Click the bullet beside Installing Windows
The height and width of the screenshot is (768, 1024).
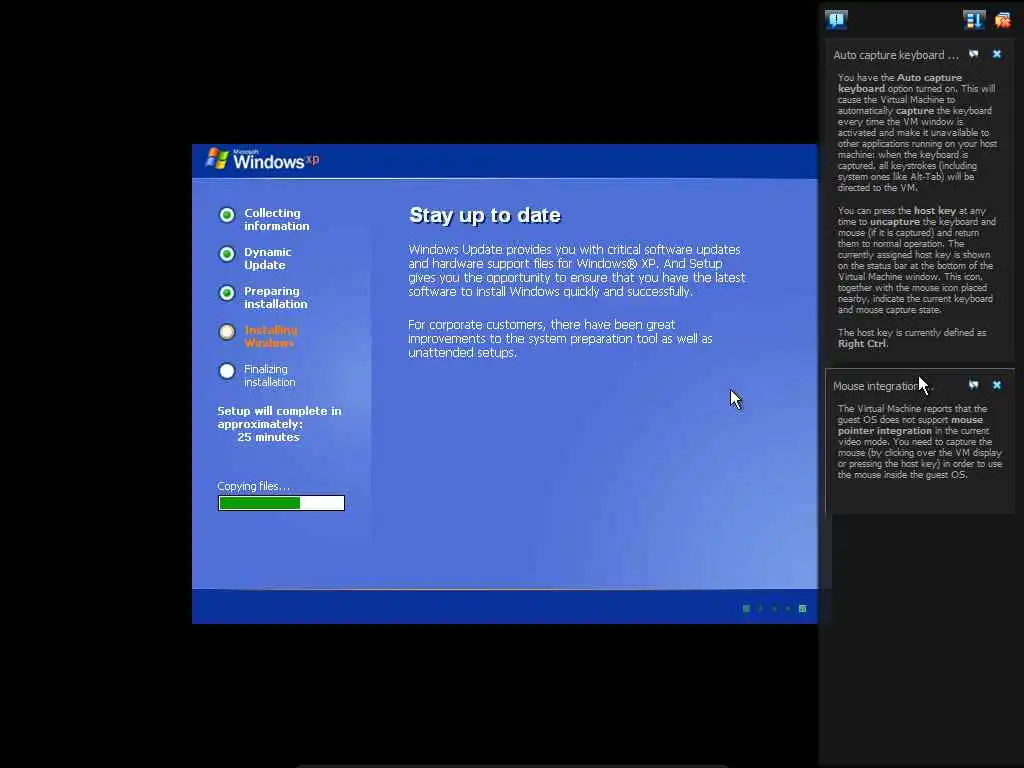pos(227,332)
